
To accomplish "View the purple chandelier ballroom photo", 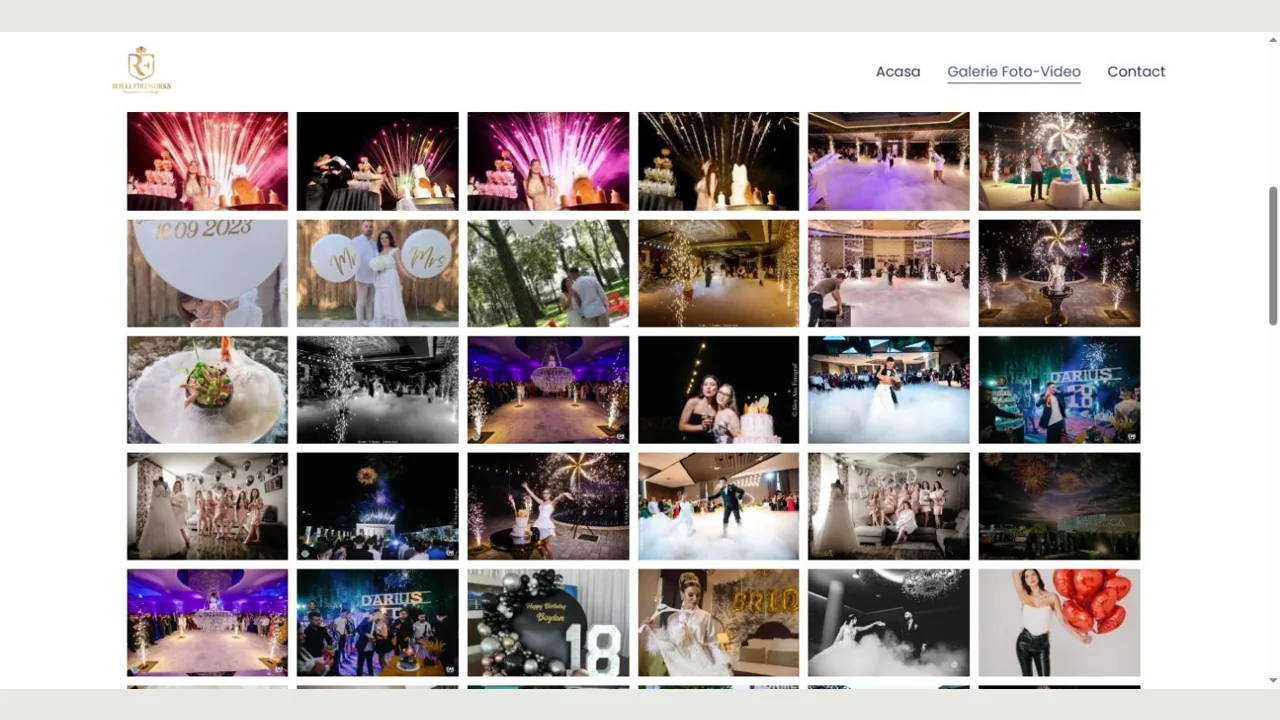I will click(x=548, y=390).
